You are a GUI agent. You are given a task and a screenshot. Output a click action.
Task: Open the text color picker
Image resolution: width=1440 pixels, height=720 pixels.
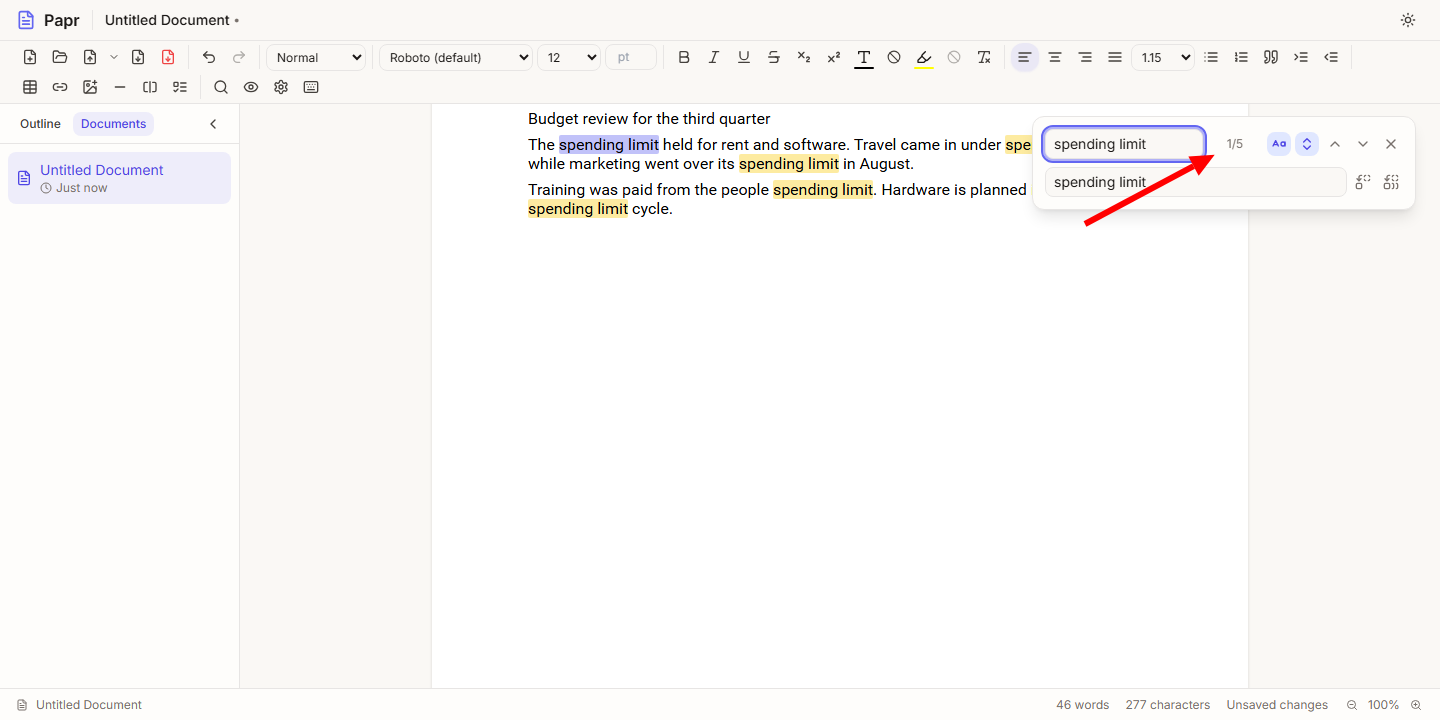tap(864, 57)
